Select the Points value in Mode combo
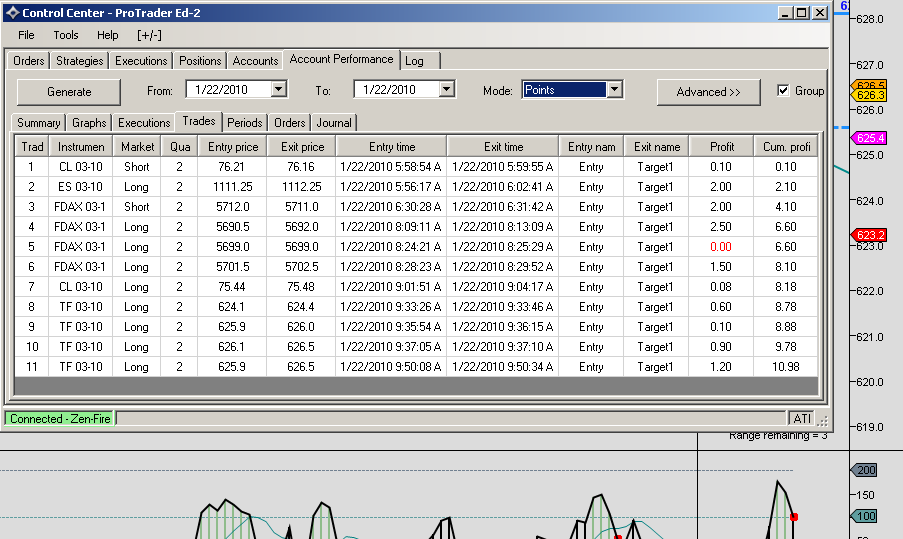 (564, 90)
